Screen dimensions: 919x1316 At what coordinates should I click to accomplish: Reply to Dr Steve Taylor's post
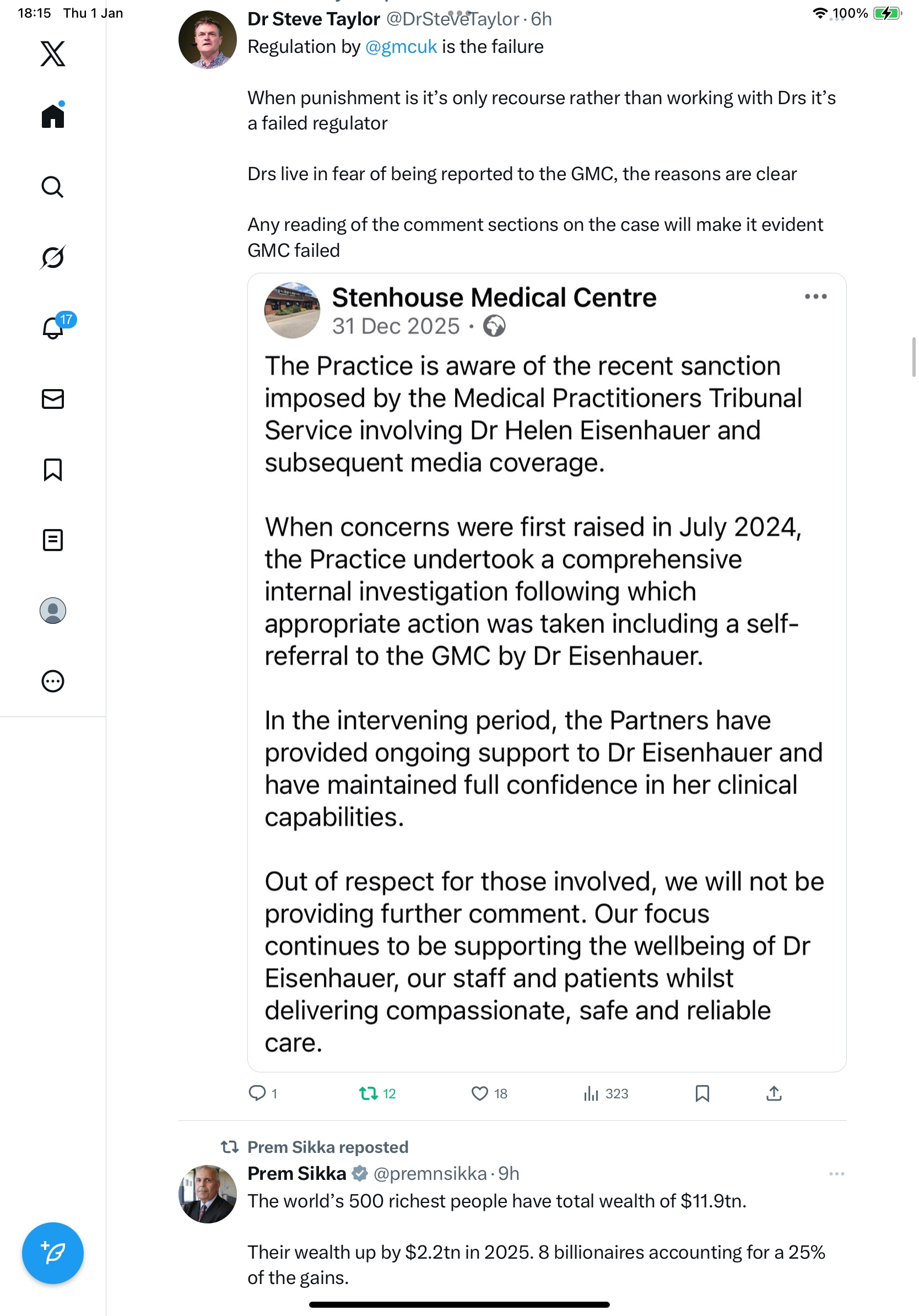tap(257, 1093)
